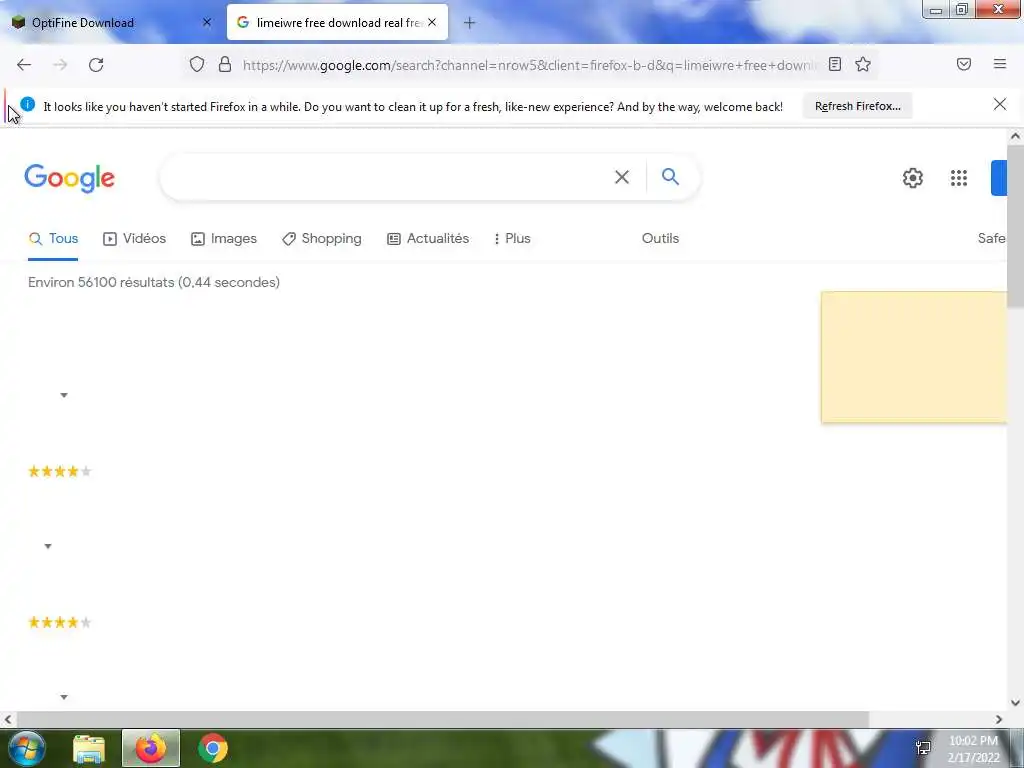Viewport: 1024px width, 768px height.
Task: Click the blue sign-in button at right
Action: (999, 178)
